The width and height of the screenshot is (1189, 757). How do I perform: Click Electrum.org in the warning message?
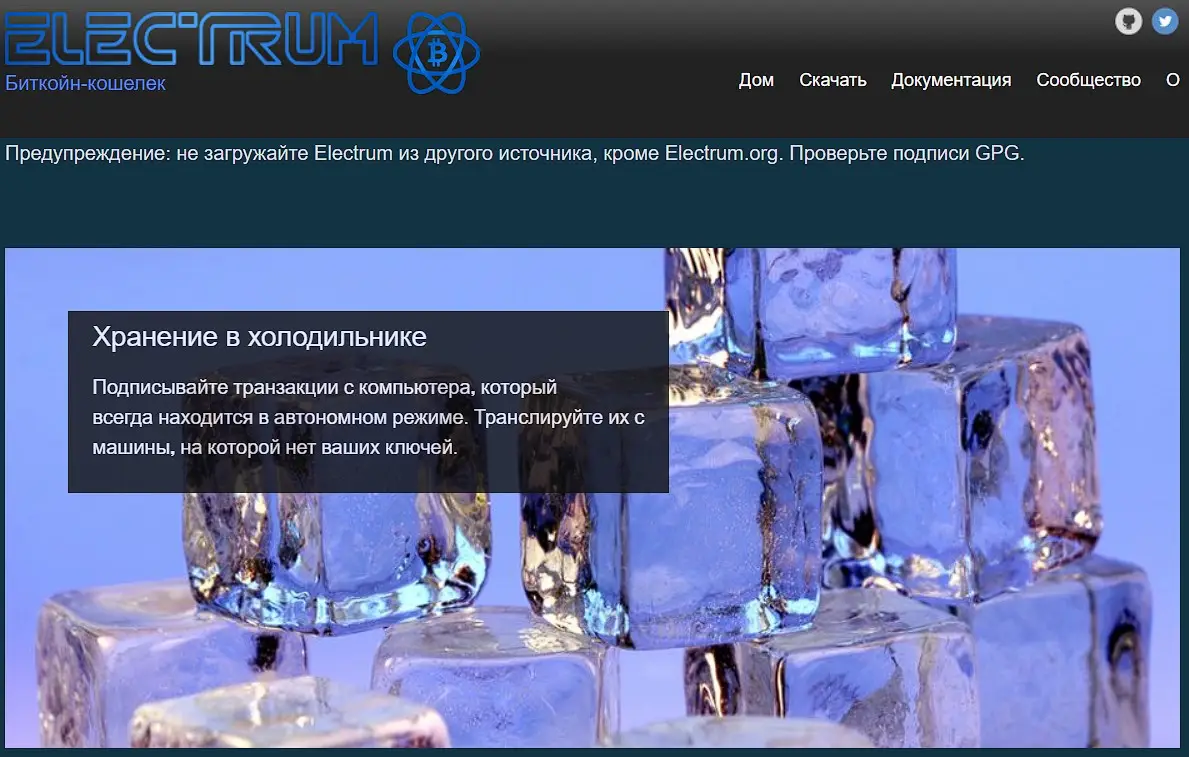(x=722, y=153)
